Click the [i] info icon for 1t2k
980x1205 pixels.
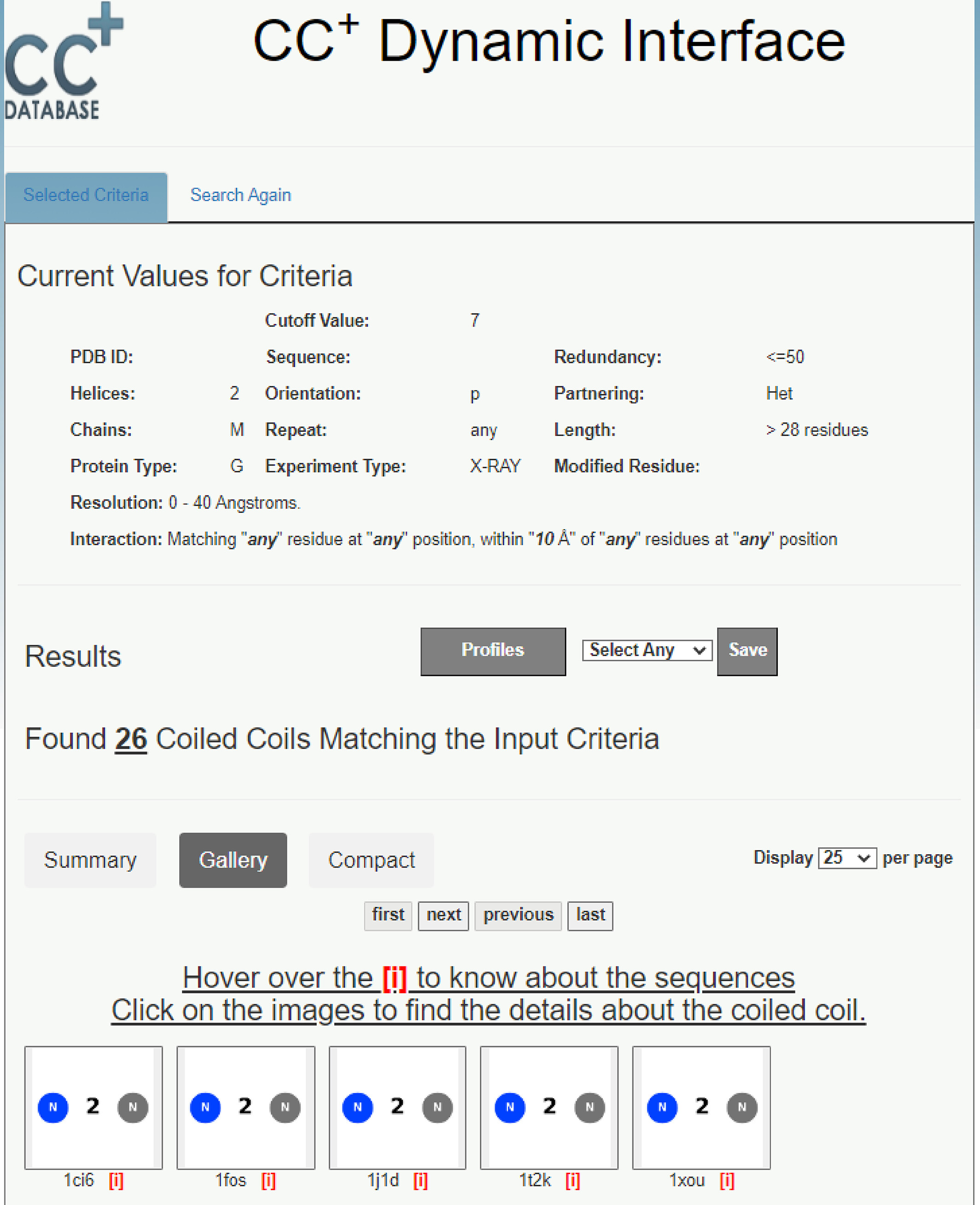[572, 1180]
